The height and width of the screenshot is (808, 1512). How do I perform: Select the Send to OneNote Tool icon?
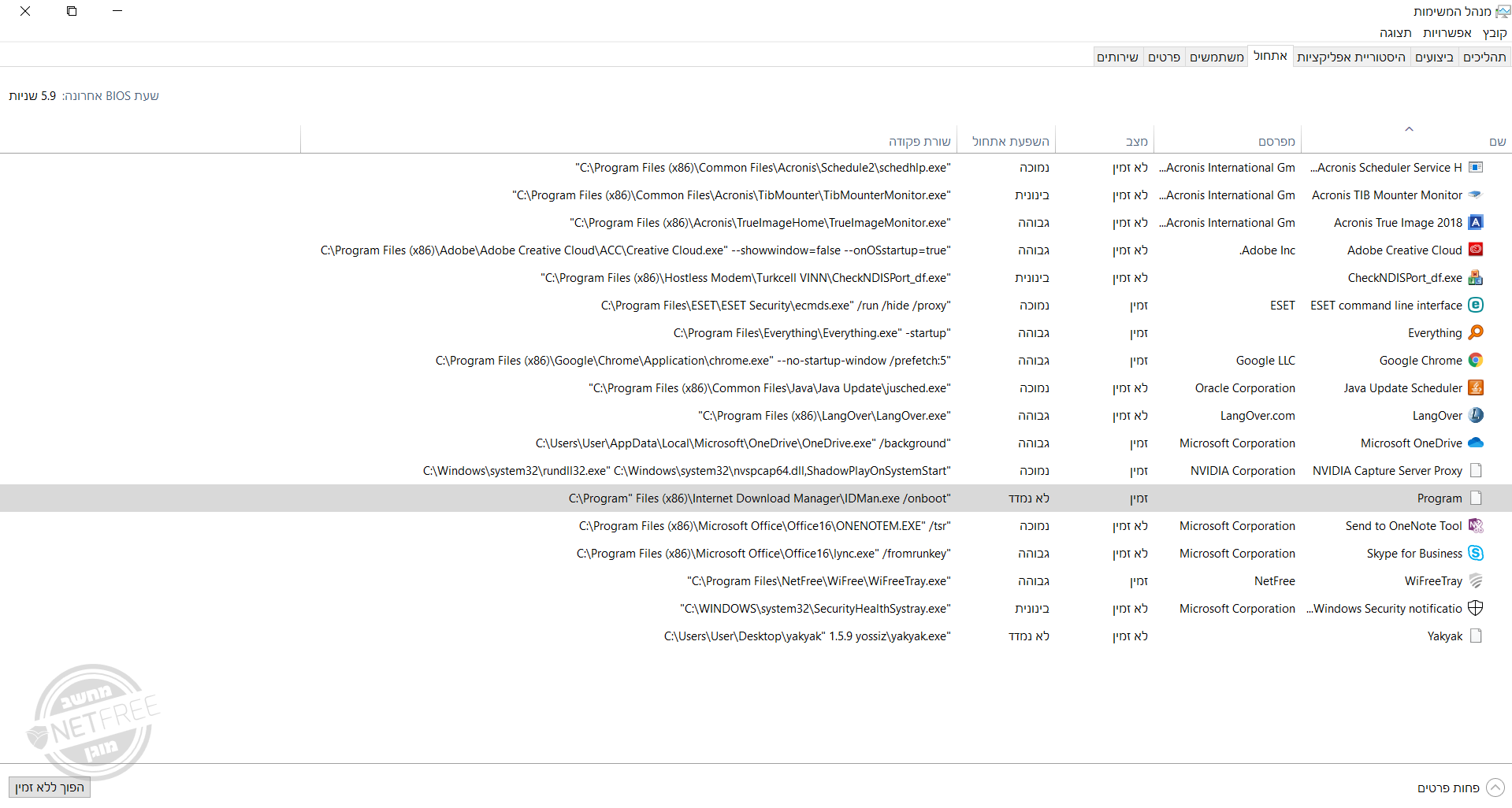click(1476, 526)
